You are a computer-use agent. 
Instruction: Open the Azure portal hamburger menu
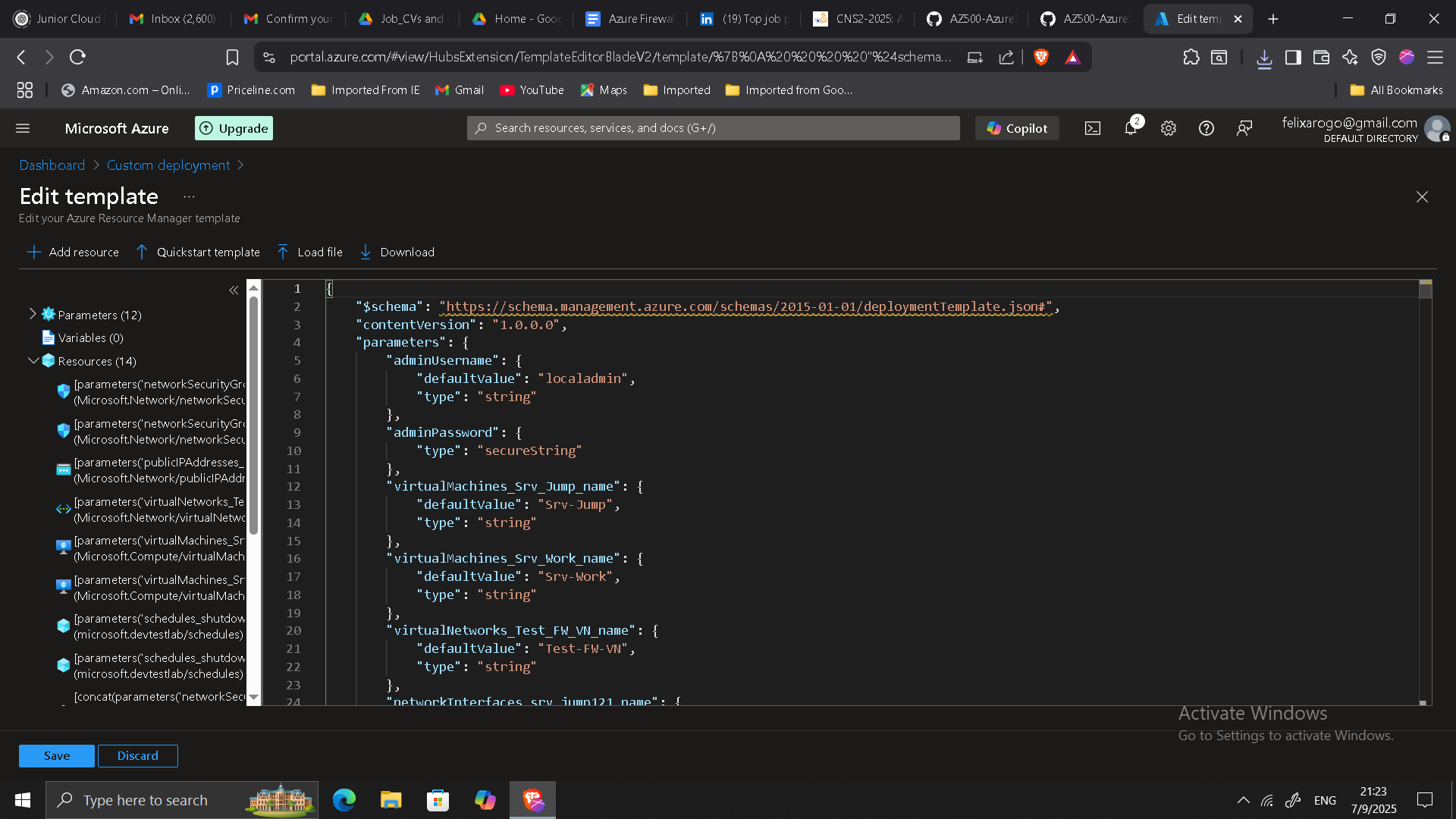(23, 128)
